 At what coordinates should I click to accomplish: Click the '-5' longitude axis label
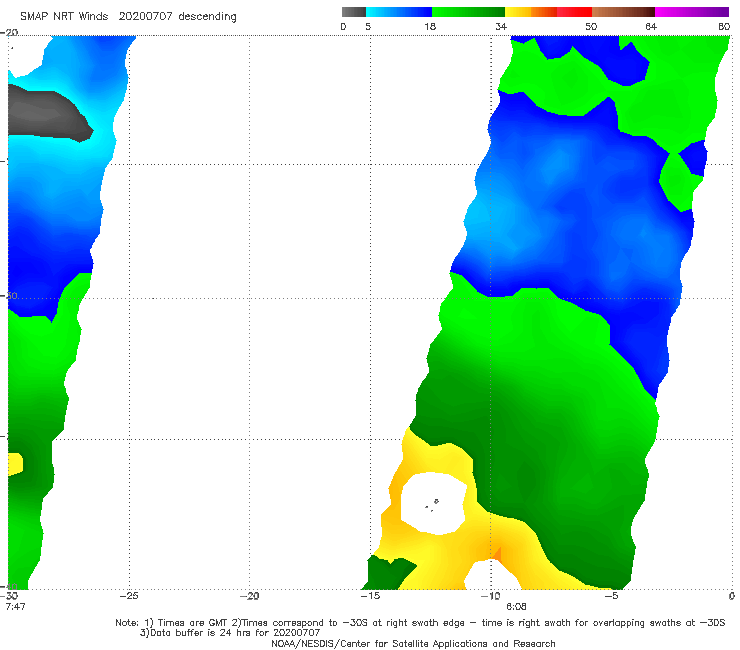pyautogui.click(x=611, y=596)
